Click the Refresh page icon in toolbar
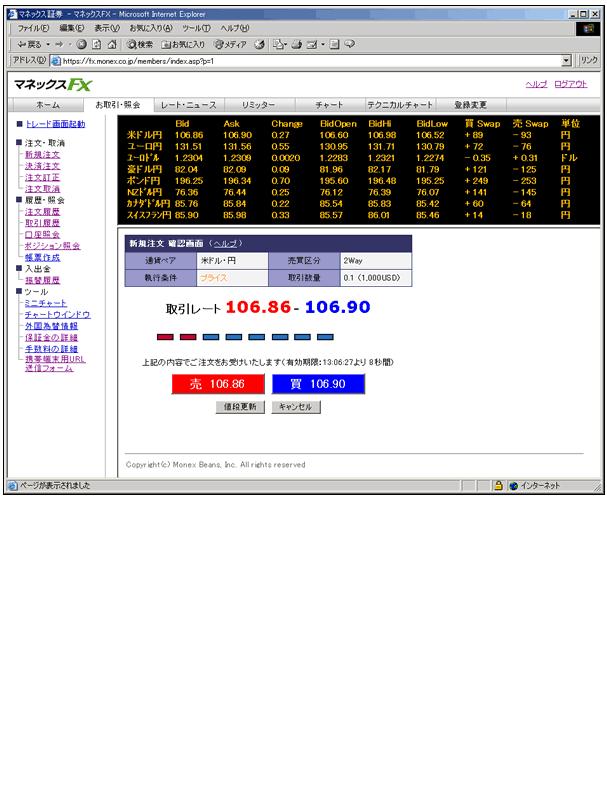 (97, 44)
